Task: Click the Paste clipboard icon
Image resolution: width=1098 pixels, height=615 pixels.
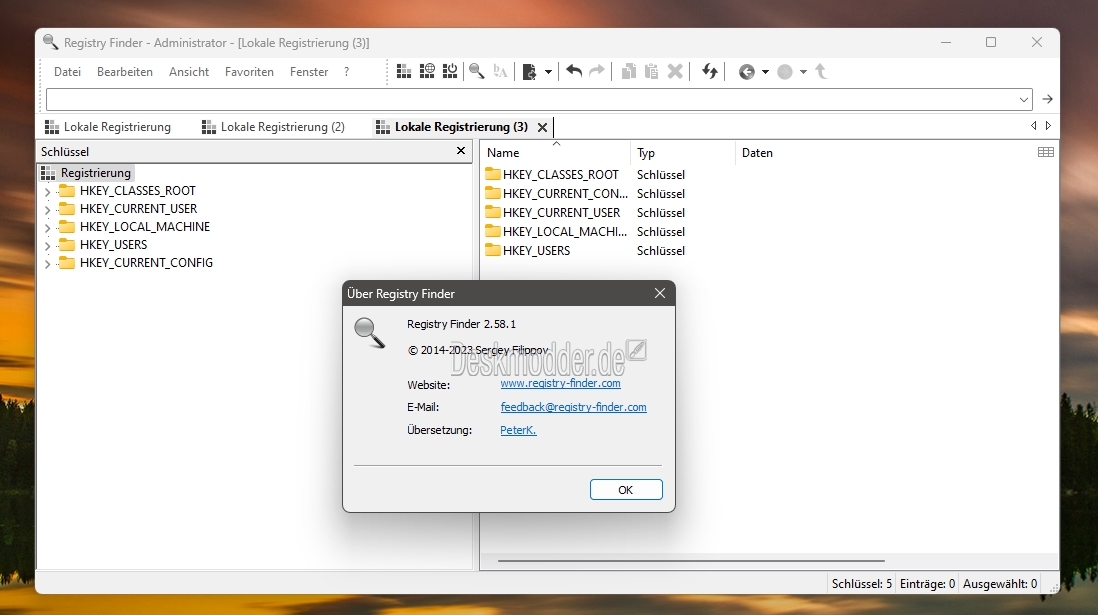Action: click(651, 71)
